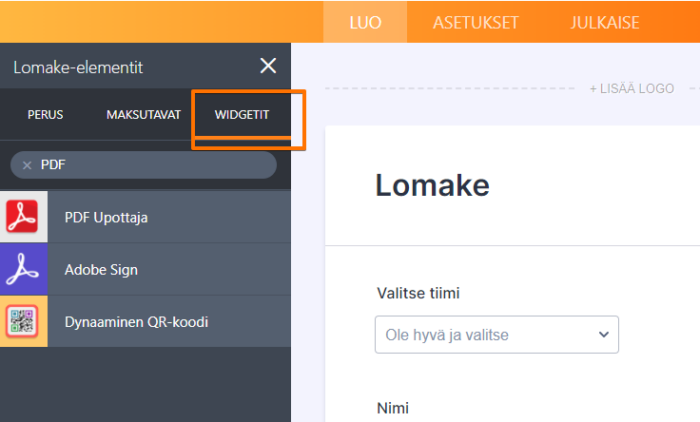Click the red PDF Upottaja widget icon
This screenshot has width=700, height=422.
point(23,217)
